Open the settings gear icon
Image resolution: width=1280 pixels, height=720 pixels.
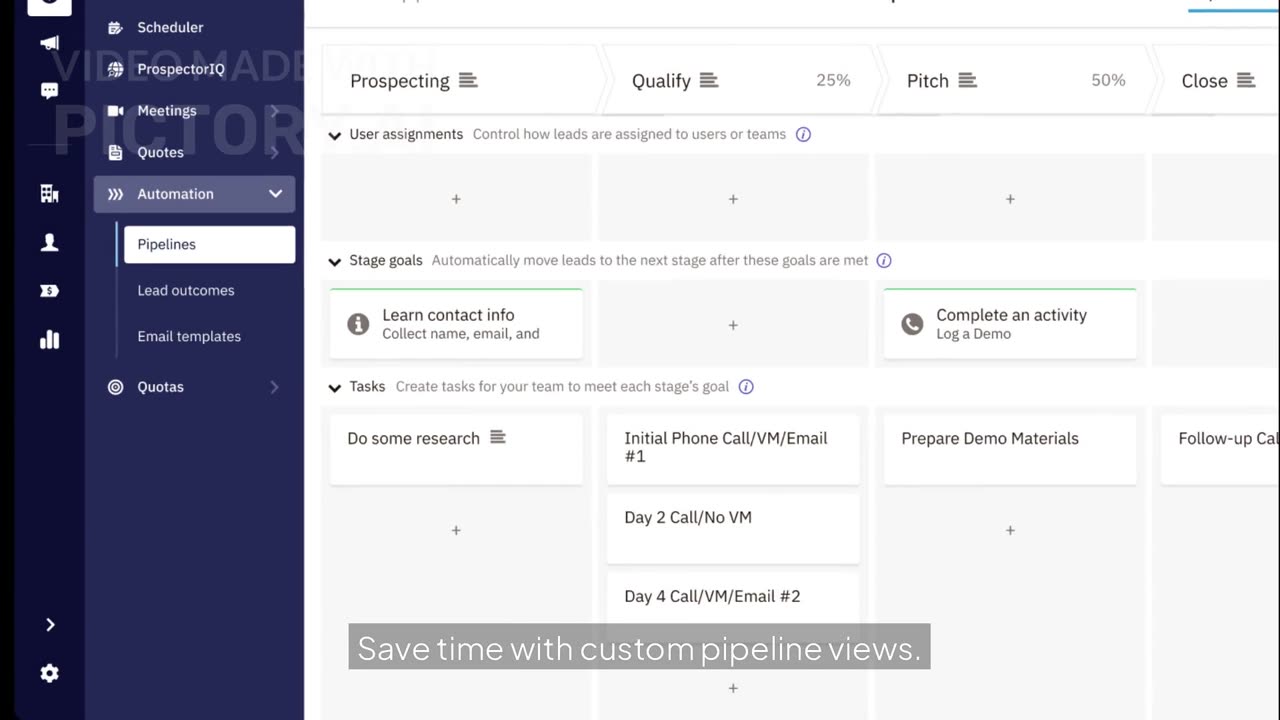[x=49, y=673]
